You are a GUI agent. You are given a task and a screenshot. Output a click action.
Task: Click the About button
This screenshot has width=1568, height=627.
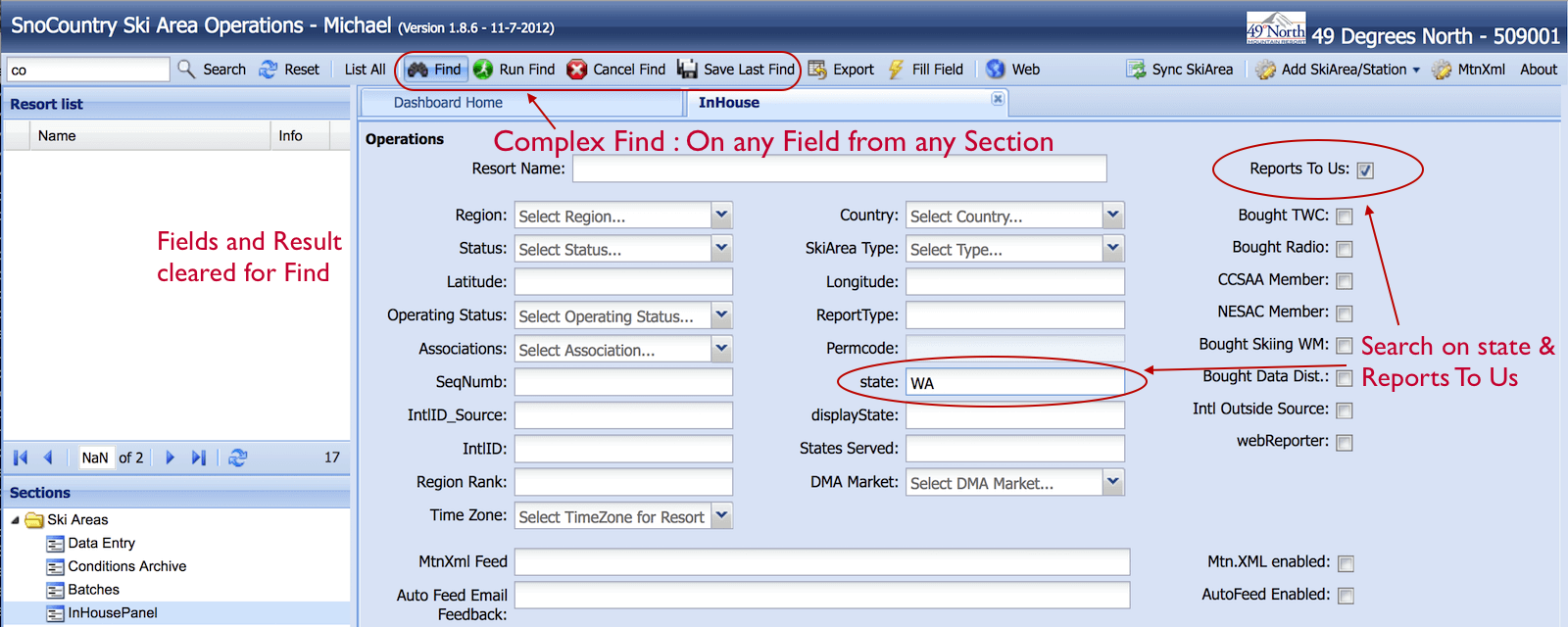(x=1538, y=70)
